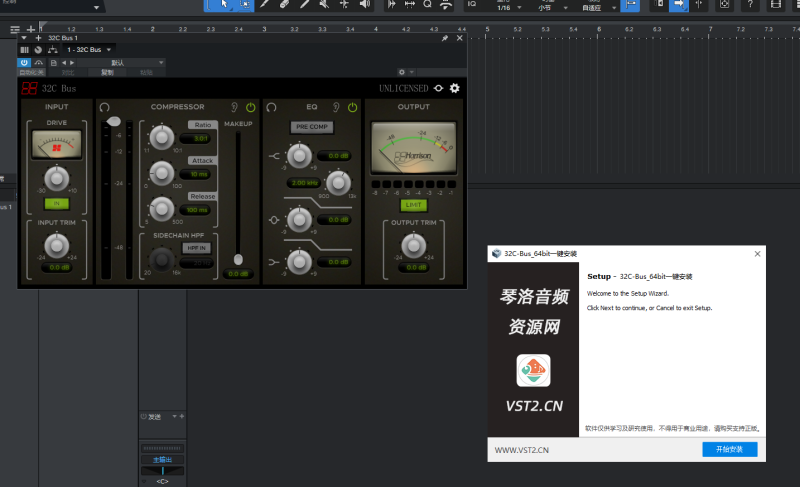Click the compressor bypass power icon
Viewport: 800px width, 487px height.
tap(250, 107)
